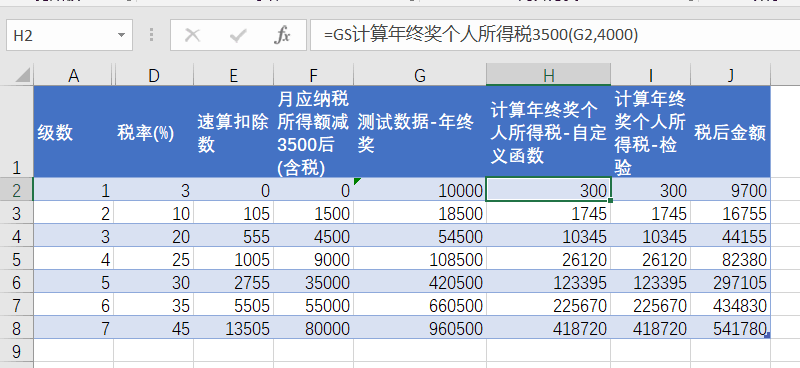Click the Insert Function fx icon

282,35
